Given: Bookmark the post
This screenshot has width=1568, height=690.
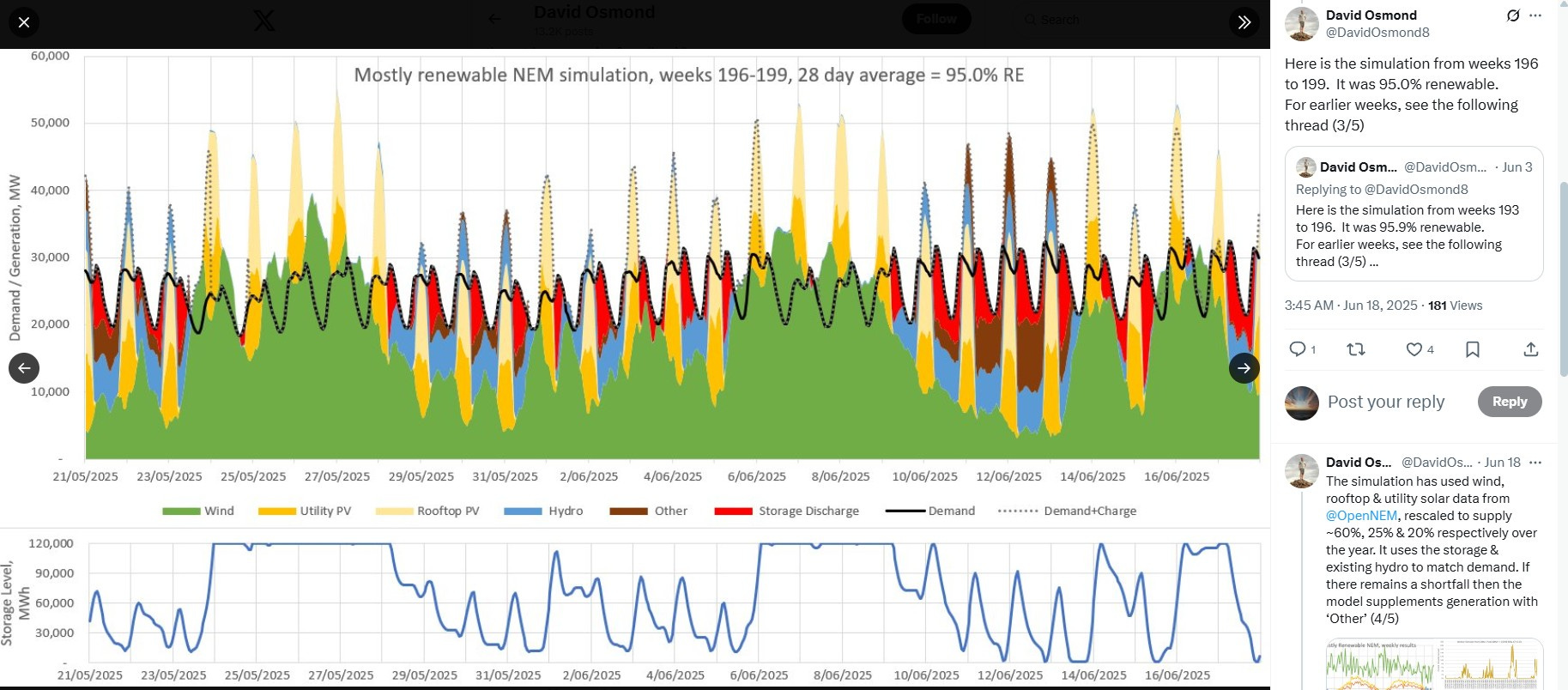Looking at the screenshot, I should coord(1473,349).
